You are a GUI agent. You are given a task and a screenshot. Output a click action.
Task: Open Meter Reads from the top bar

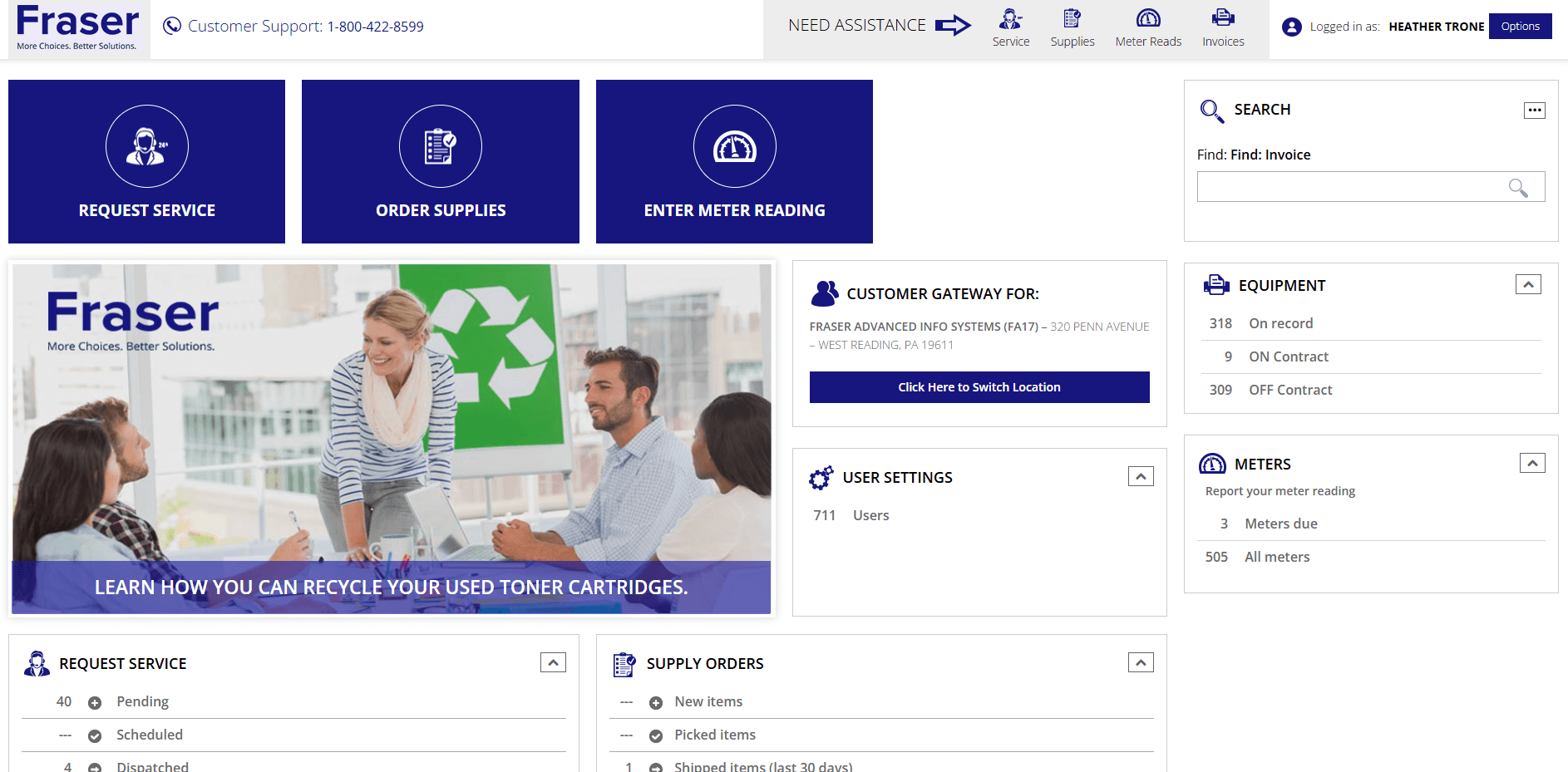[1148, 28]
